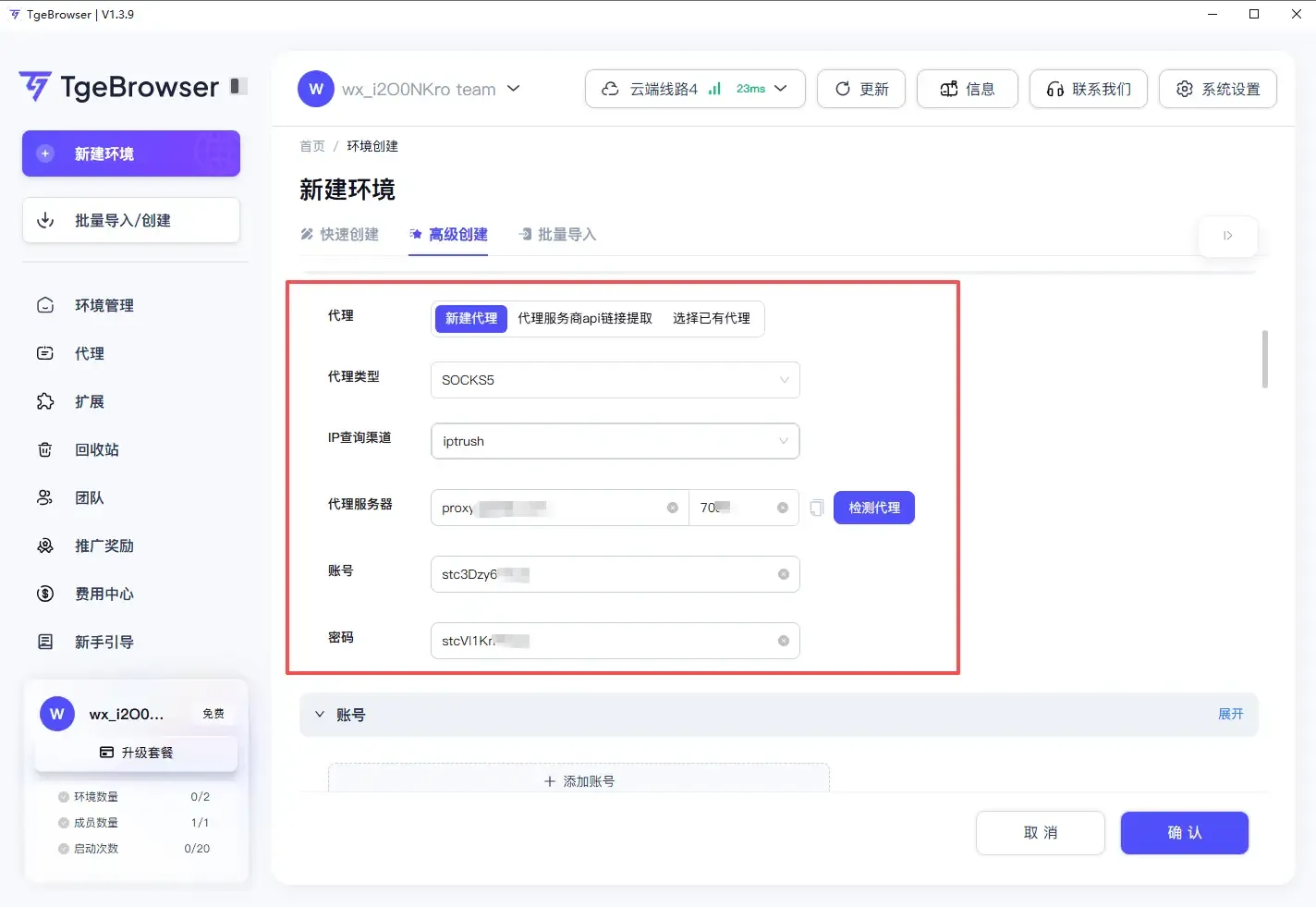Click the 环境数量 0/2 usage row

point(134,797)
